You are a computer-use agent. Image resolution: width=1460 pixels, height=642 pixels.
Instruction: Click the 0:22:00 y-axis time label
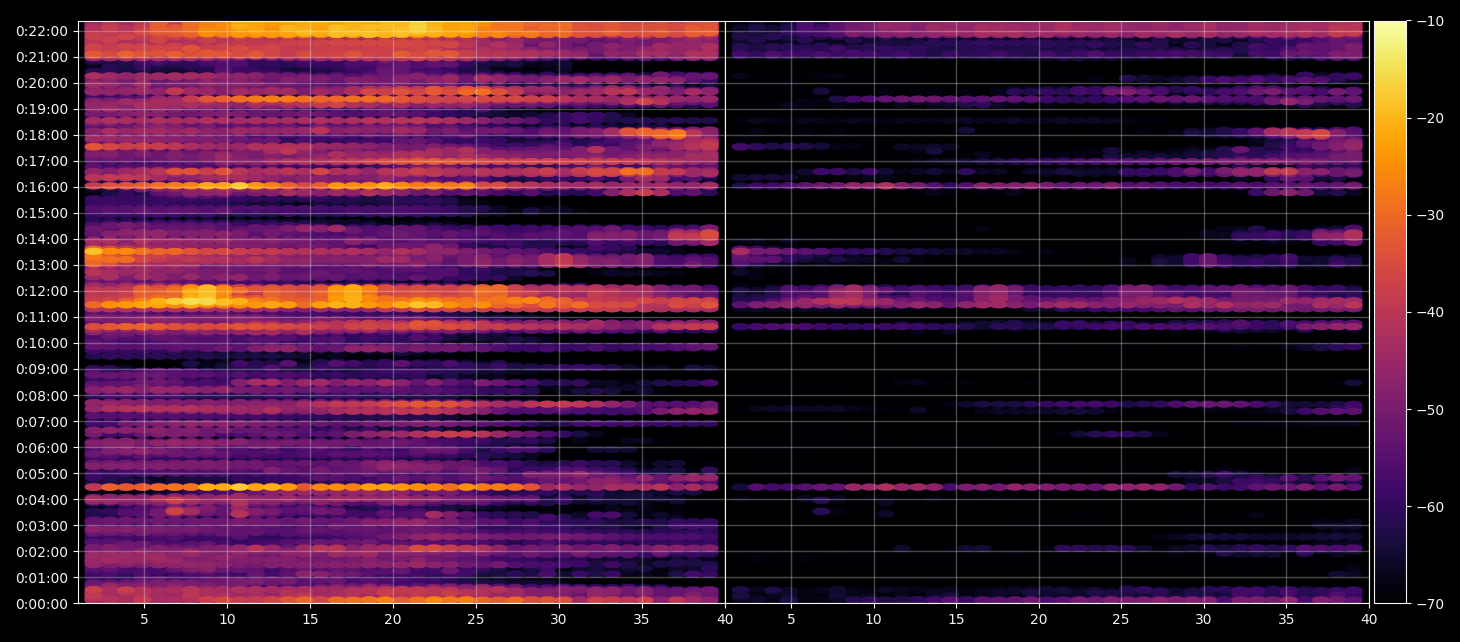click(x=42, y=31)
